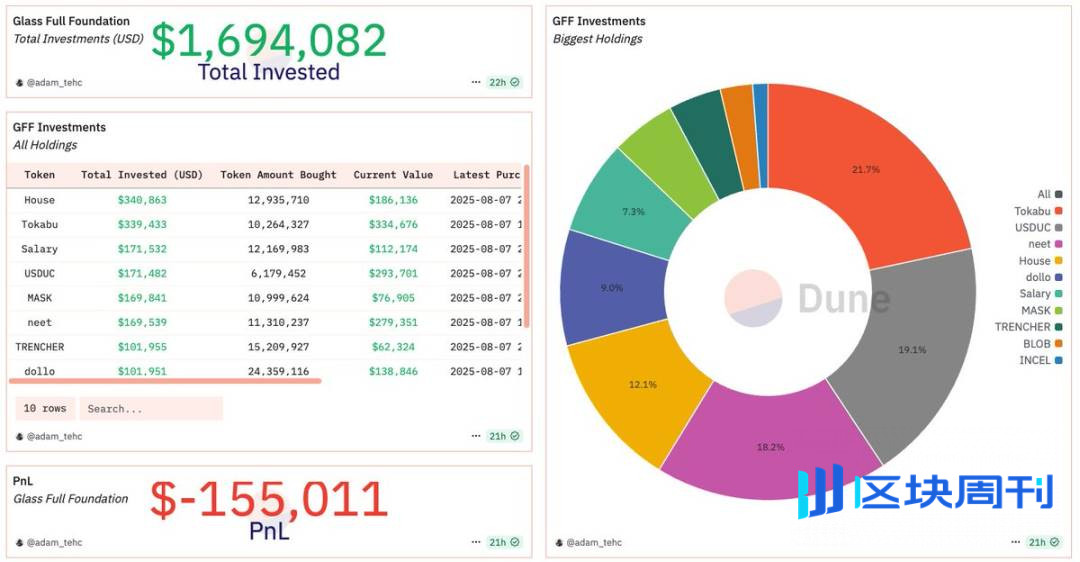Screen dimensions: 1080x562
Task: Toggle neet series in the legend
Action: pyautogui.click(x=1046, y=244)
